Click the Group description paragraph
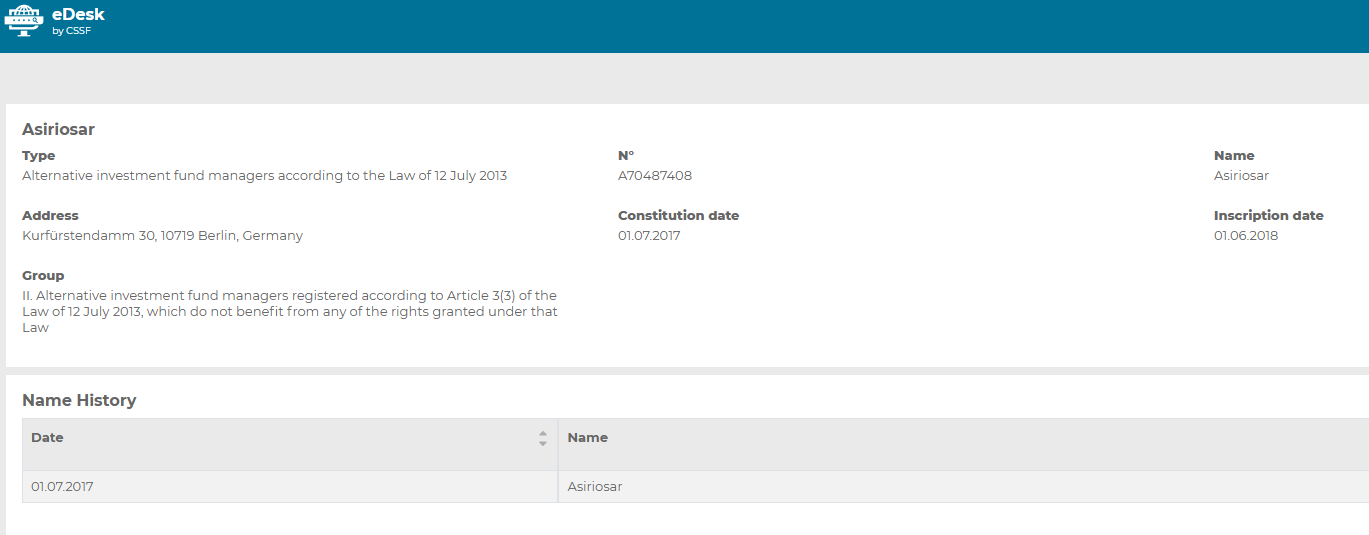The height and width of the screenshot is (535, 1369). click(290, 311)
